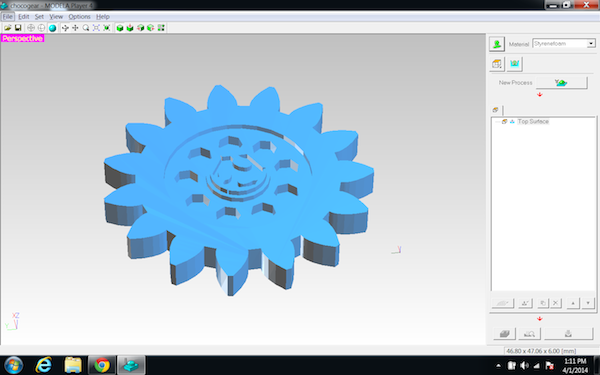Image resolution: width=600 pixels, height=375 pixels.
Task: Click the network signal tray icon
Action: coord(536,366)
